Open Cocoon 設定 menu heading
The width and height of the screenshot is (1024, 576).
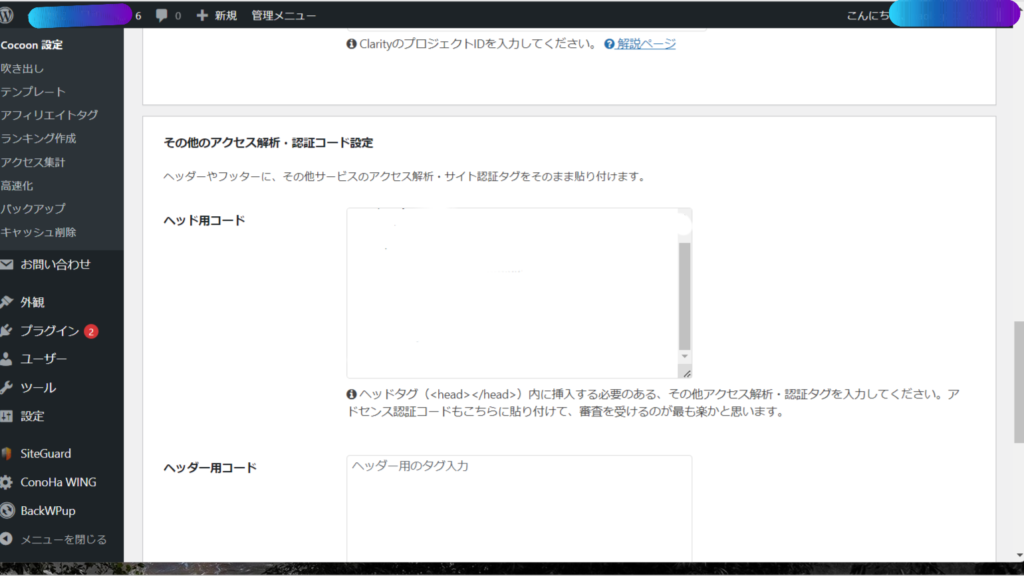point(32,45)
